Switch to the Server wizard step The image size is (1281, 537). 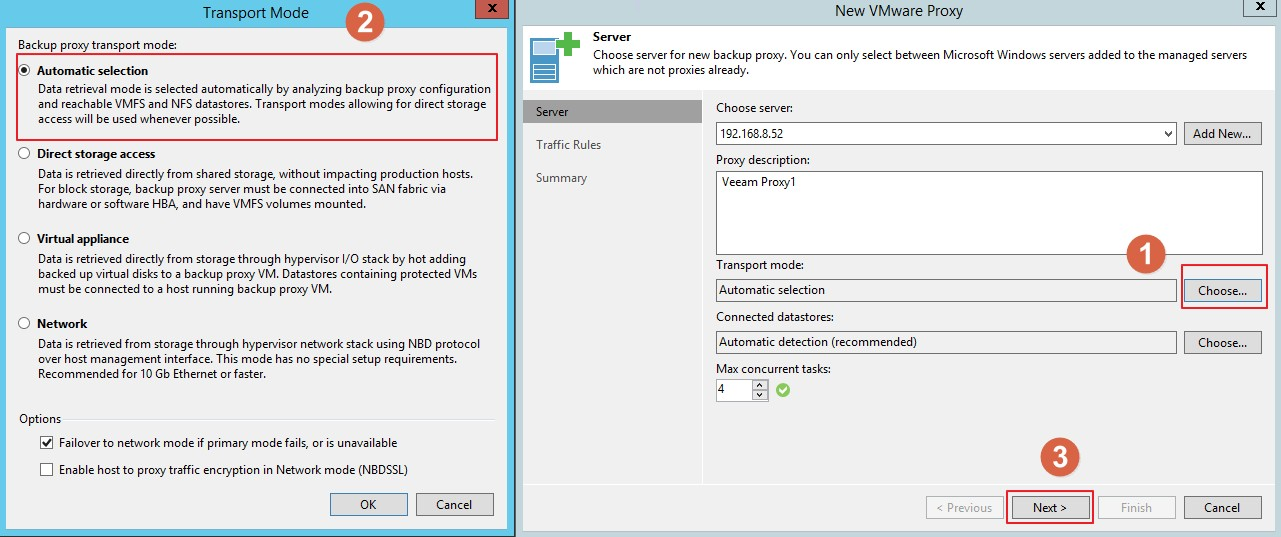pos(553,112)
